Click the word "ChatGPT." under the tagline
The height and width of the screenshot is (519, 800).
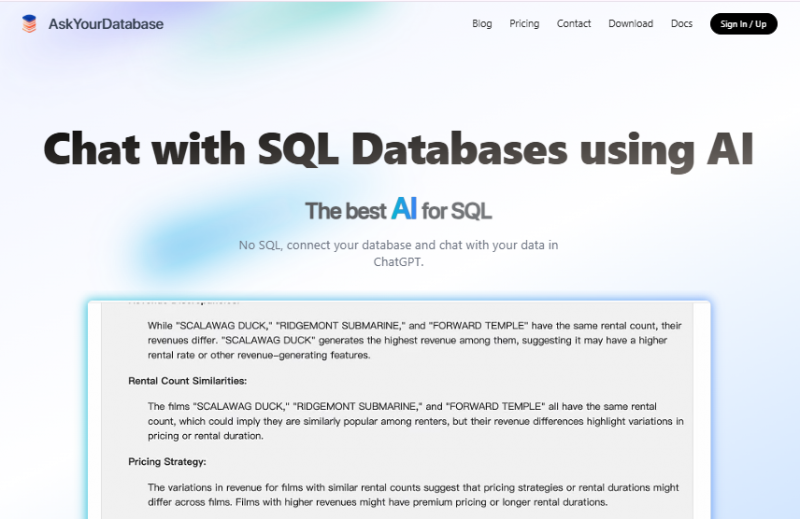coord(398,262)
